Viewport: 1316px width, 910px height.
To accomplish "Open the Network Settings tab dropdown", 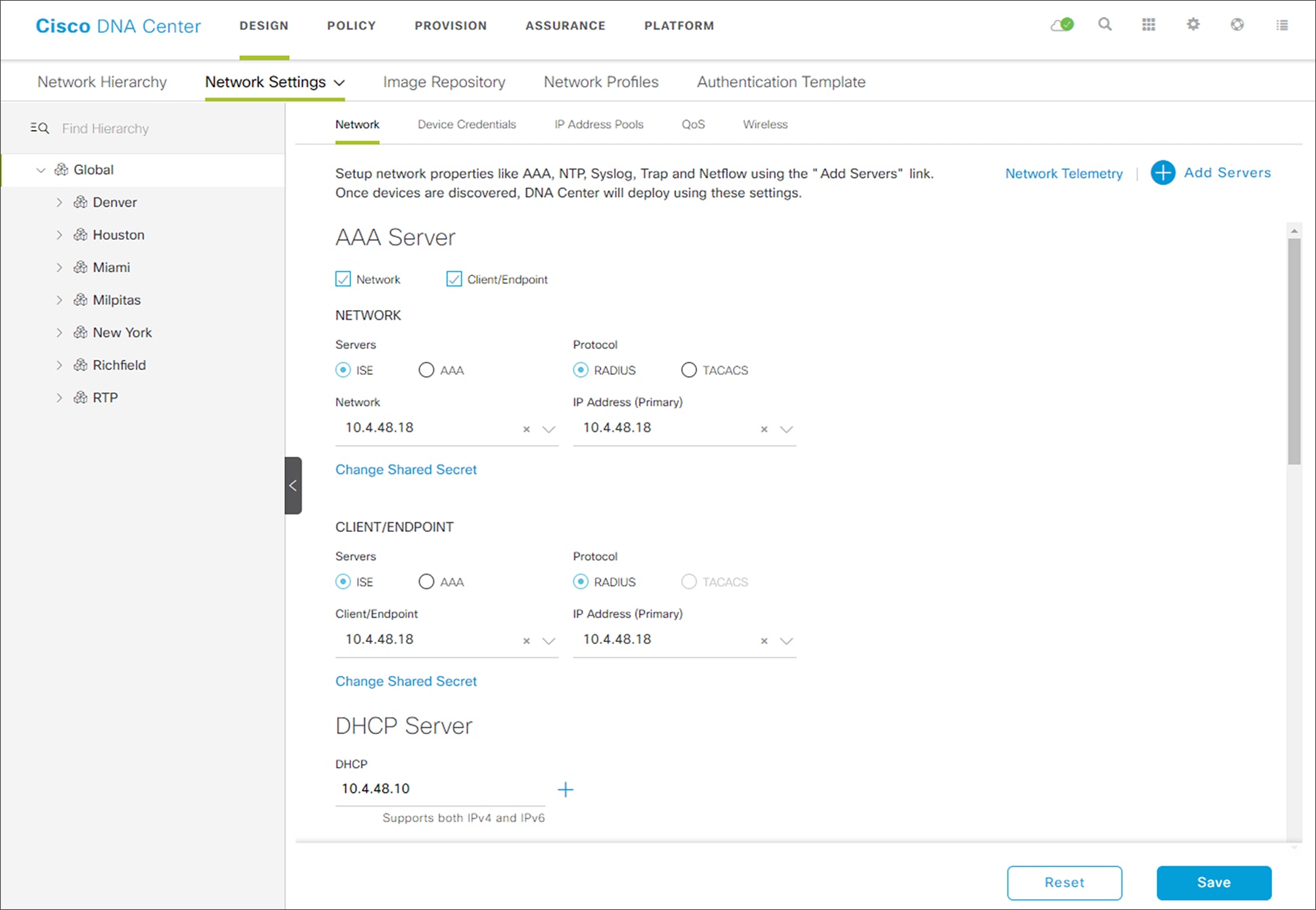I will pyautogui.click(x=339, y=83).
